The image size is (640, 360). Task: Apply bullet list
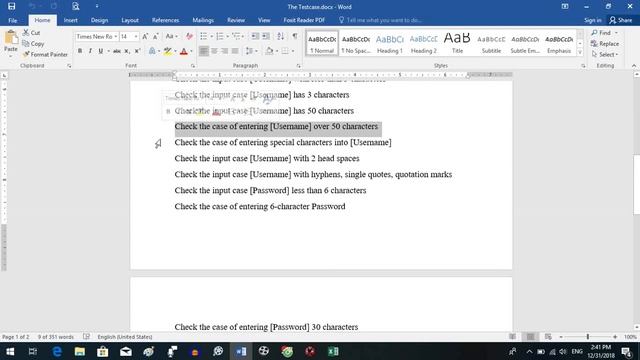click(204, 37)
